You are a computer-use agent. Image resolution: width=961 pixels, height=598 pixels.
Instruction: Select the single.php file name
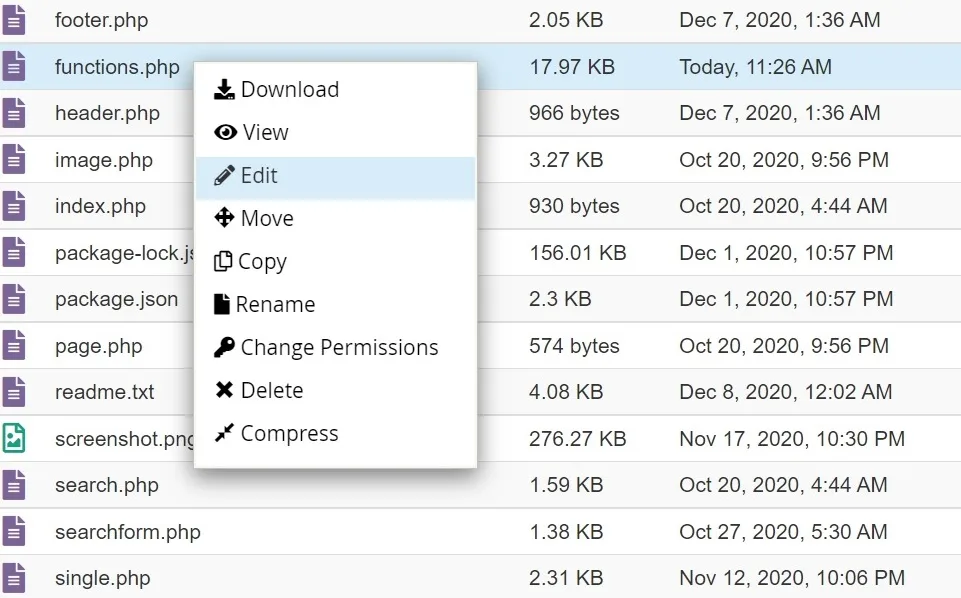[102, 578]
